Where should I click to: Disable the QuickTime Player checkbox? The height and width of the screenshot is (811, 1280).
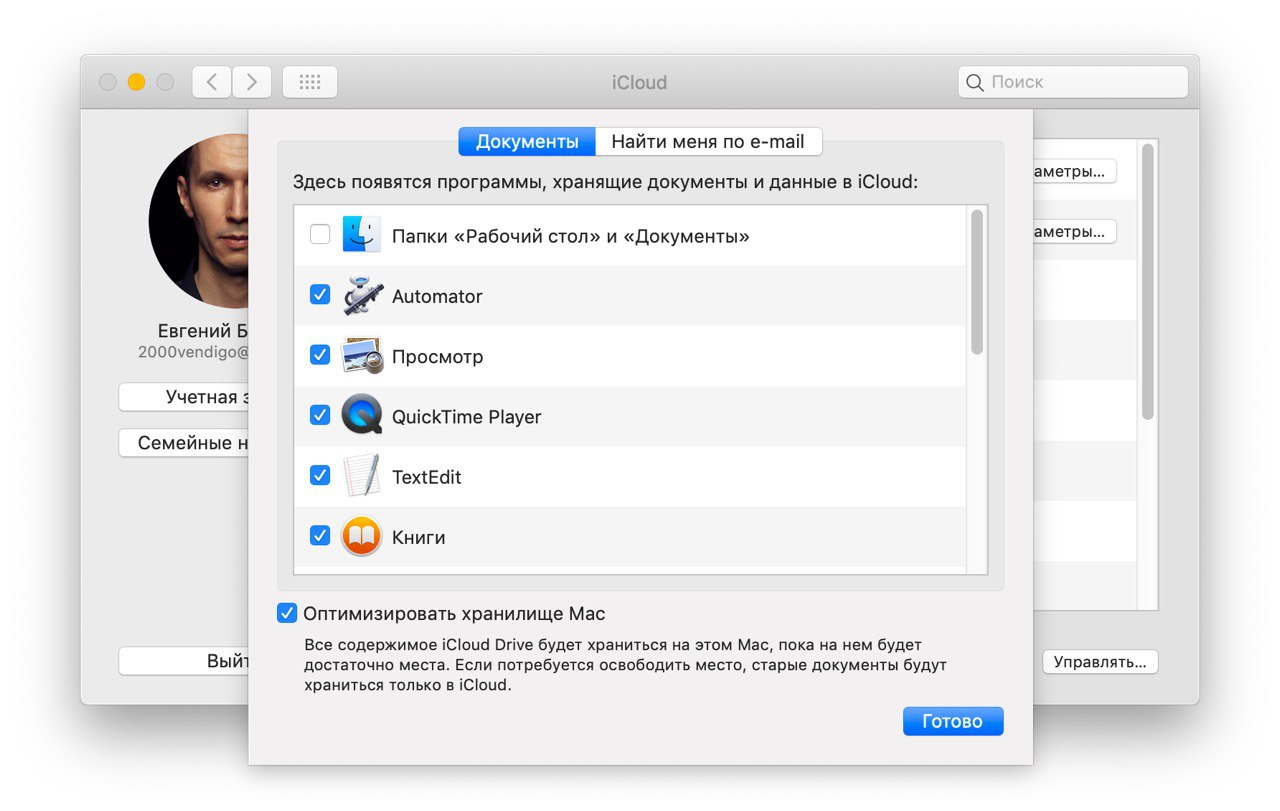(x=320, y=415)
